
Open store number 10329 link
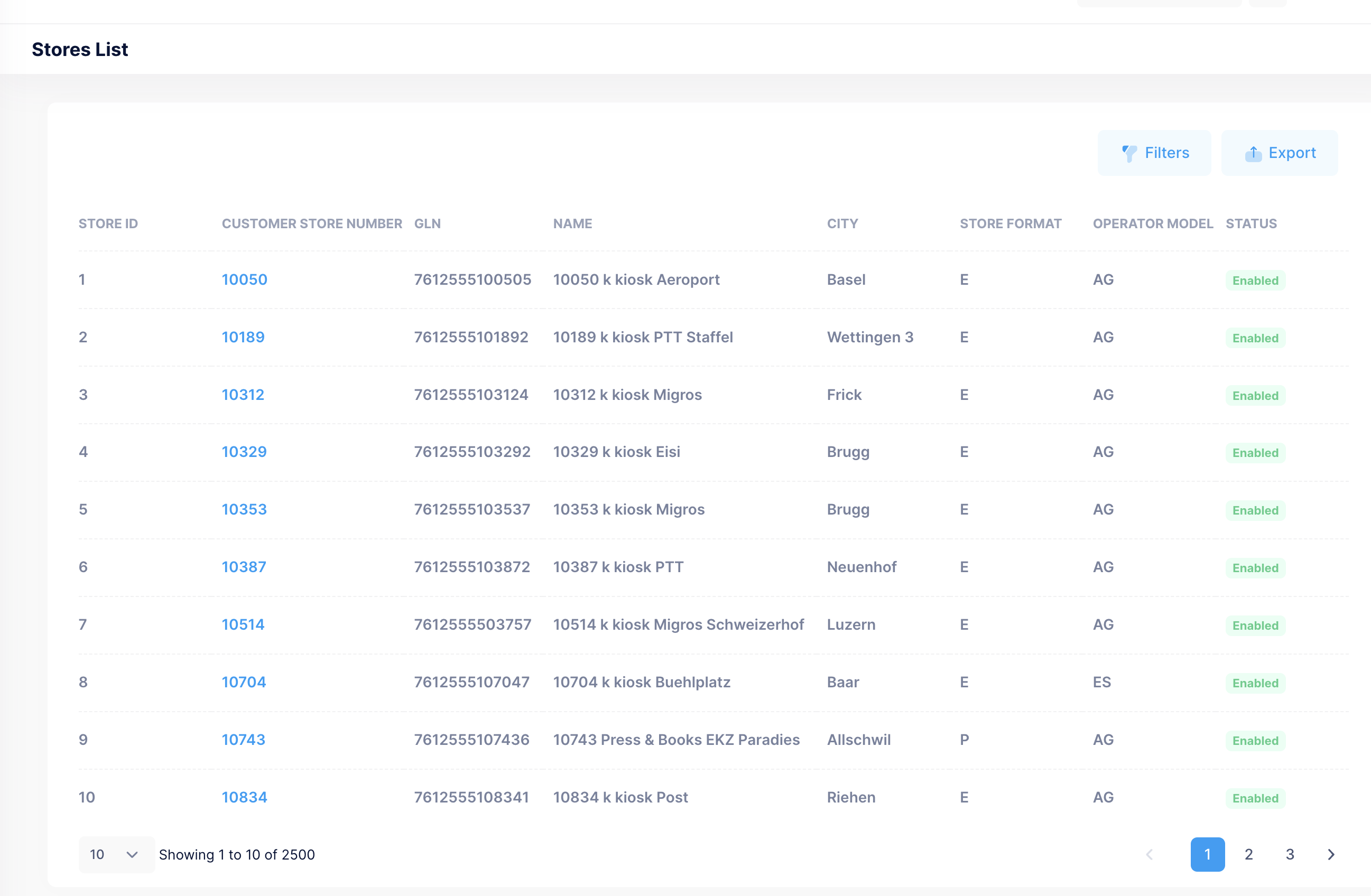pyautogui.click(x=244, y=452)
